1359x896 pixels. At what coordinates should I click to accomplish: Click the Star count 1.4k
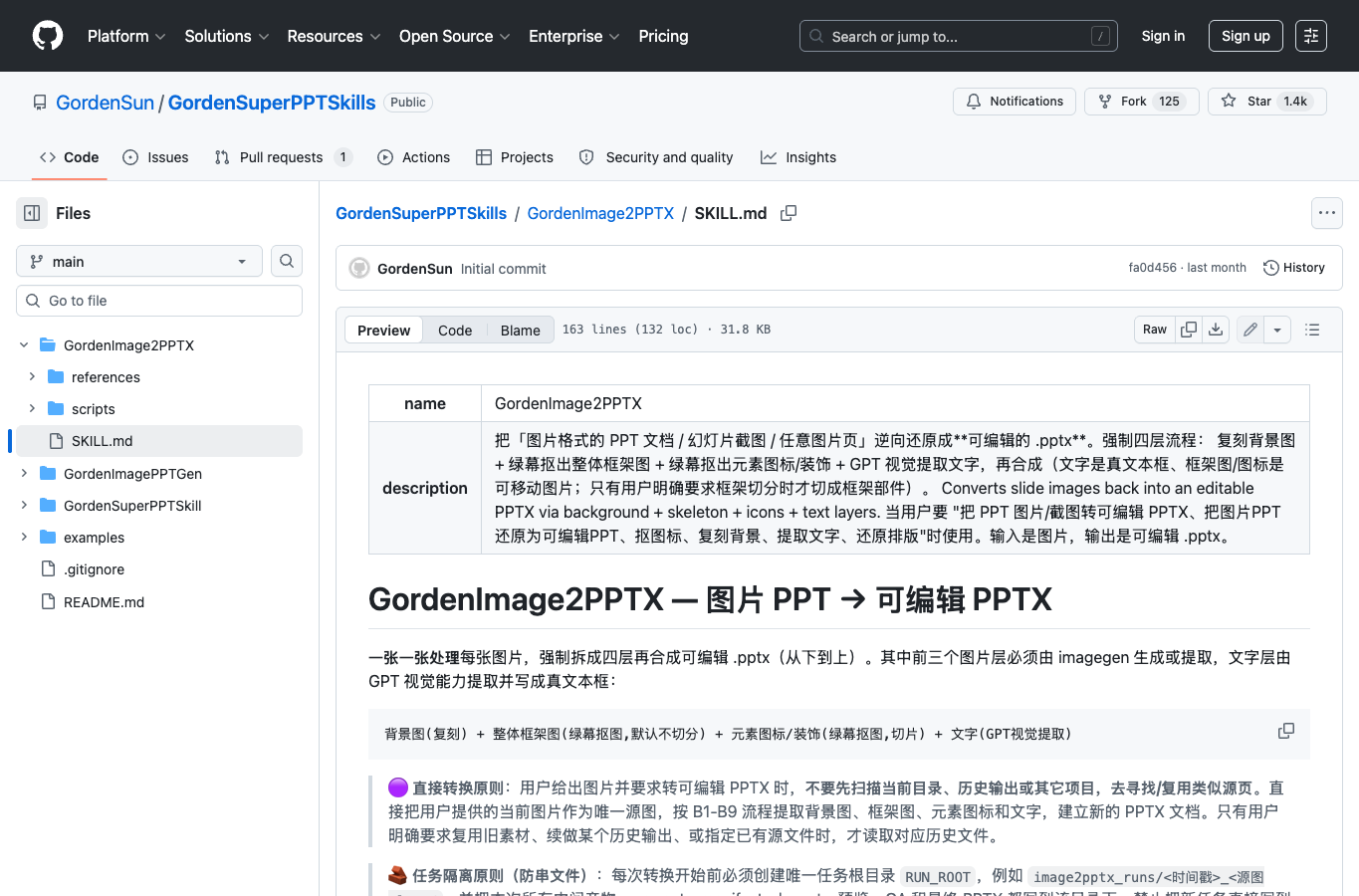coord(1295,102)
